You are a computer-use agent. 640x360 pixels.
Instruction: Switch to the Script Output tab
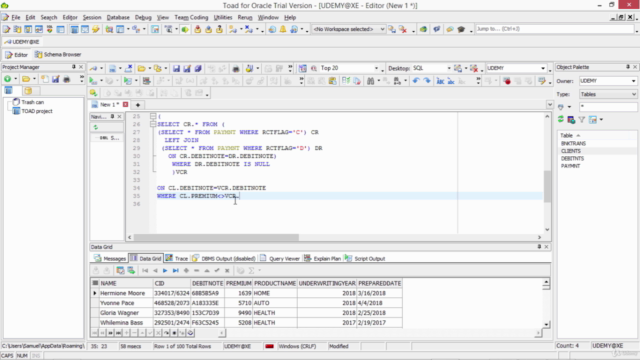[x=365, y=258]
